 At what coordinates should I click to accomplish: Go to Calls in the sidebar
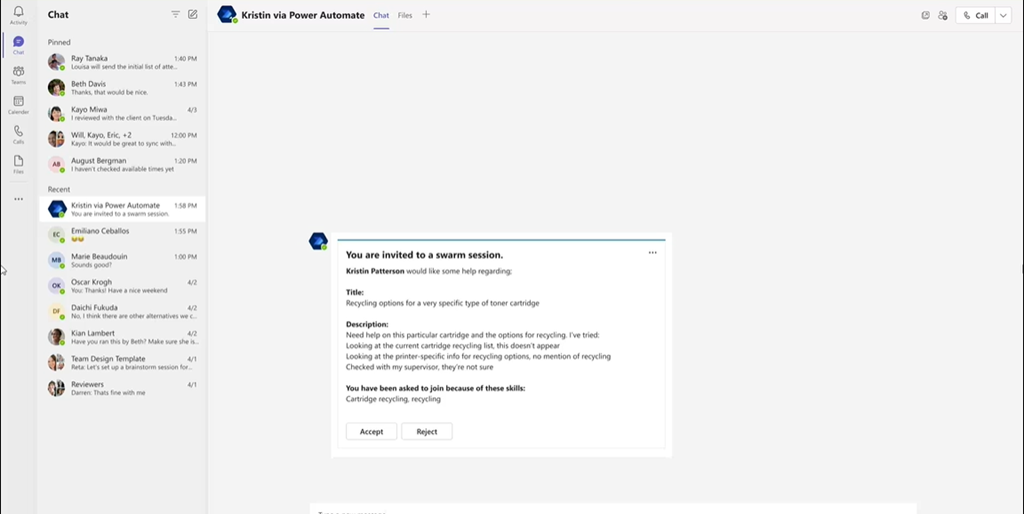pos(18,134)
